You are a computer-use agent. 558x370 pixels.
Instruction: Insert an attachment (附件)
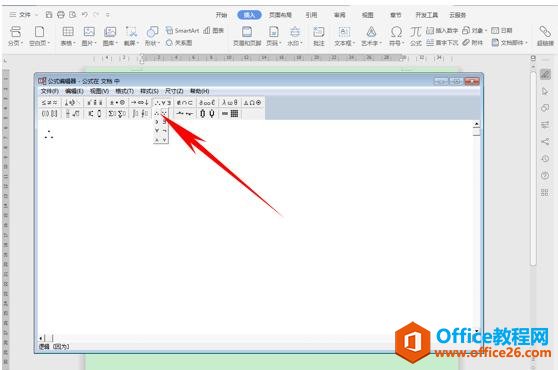pos(473,43)
